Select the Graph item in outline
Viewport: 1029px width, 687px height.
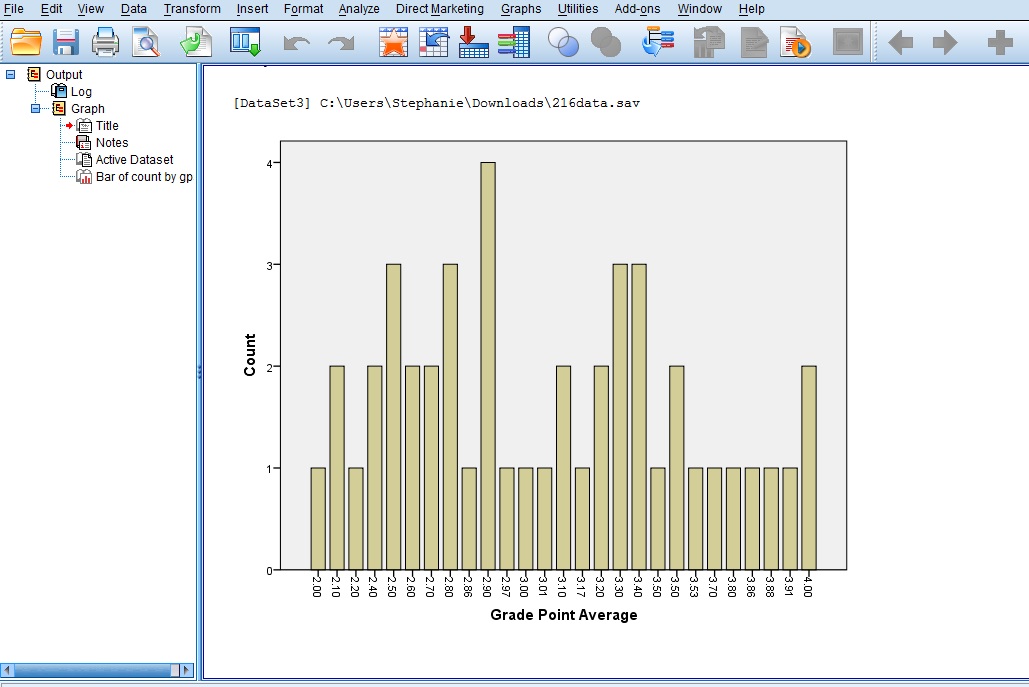click(87, 109)
